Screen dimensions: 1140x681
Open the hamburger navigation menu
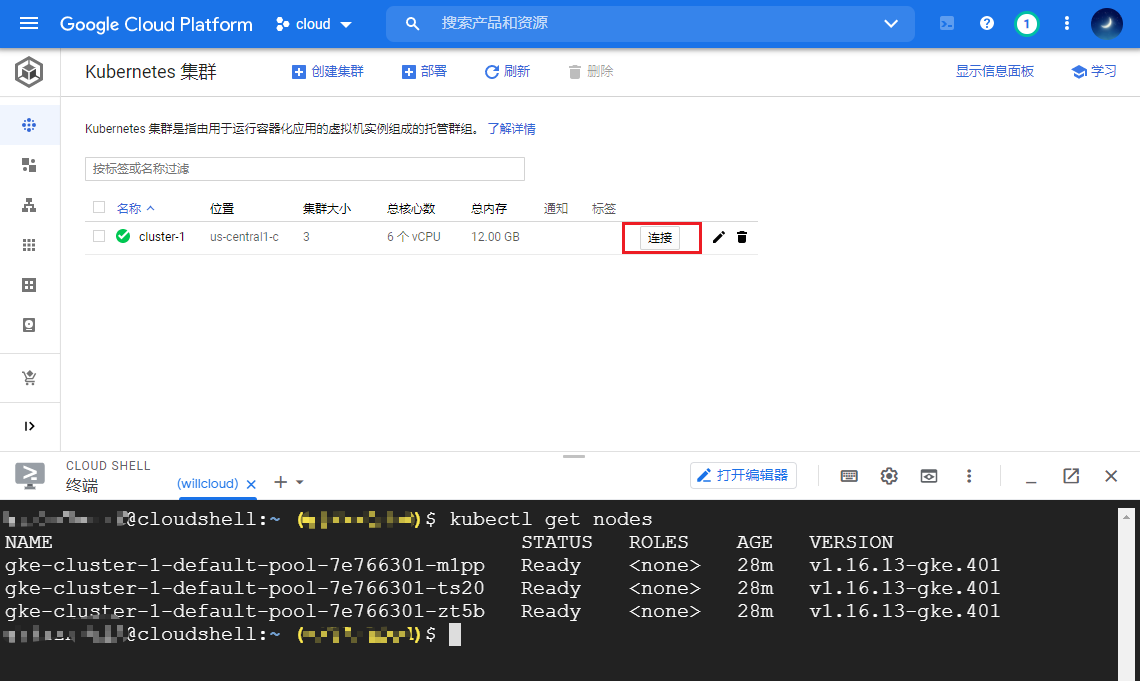pos(29,23)
